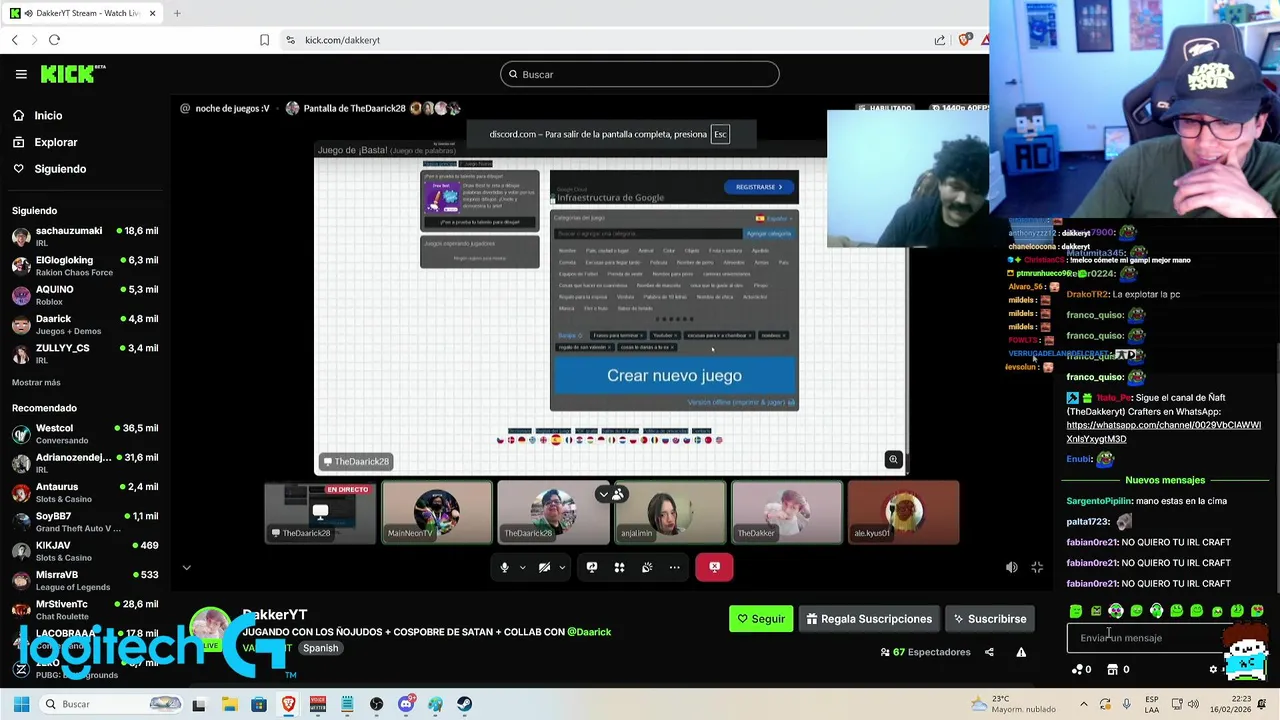The image size is (1280, 720).
Task: Click the browser share page icon
Action: pos(940,40)
